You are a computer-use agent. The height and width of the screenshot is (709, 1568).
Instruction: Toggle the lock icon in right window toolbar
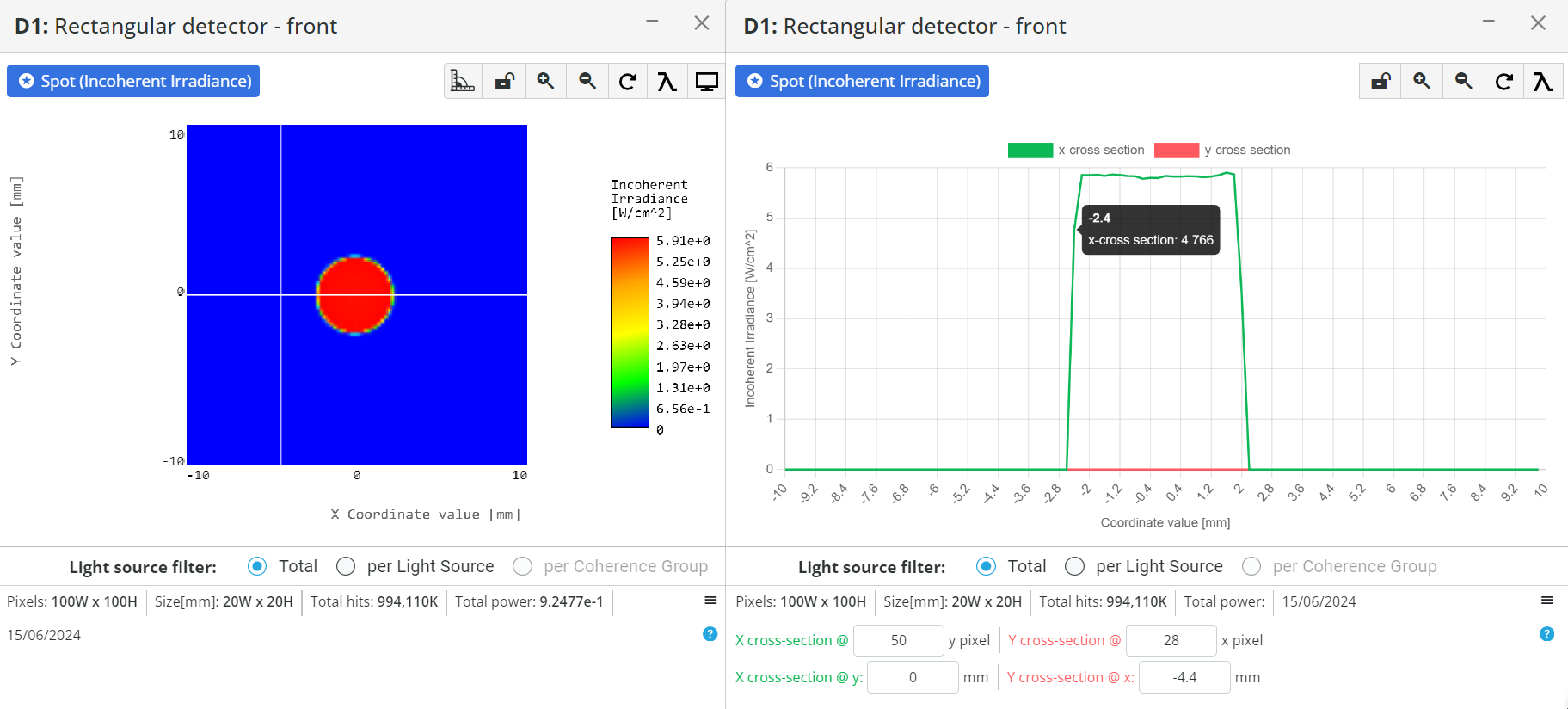(1380, 81)
